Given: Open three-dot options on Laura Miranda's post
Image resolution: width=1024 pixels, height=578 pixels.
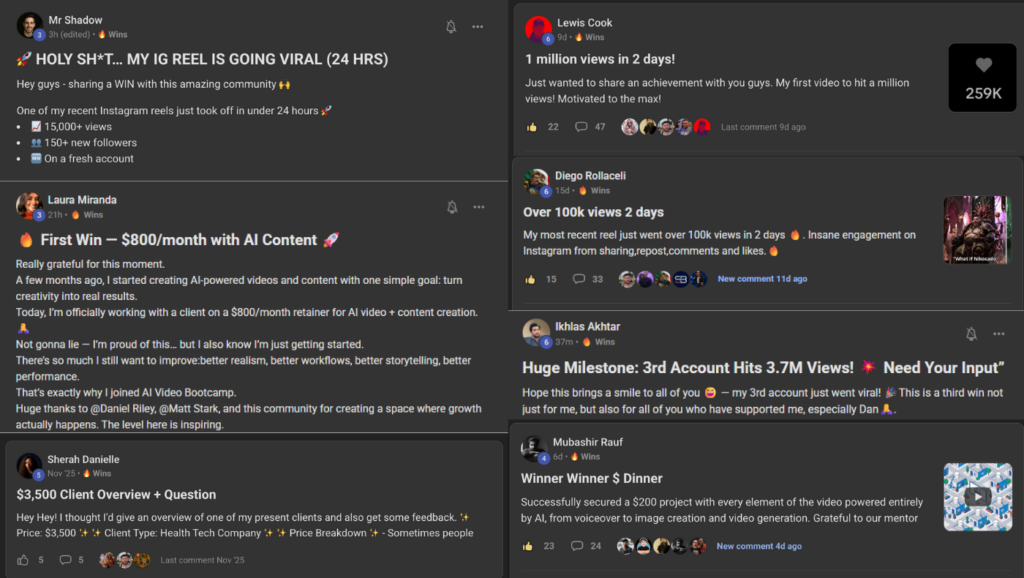Looking at the screenshot, I should click(x=479, y=207).
